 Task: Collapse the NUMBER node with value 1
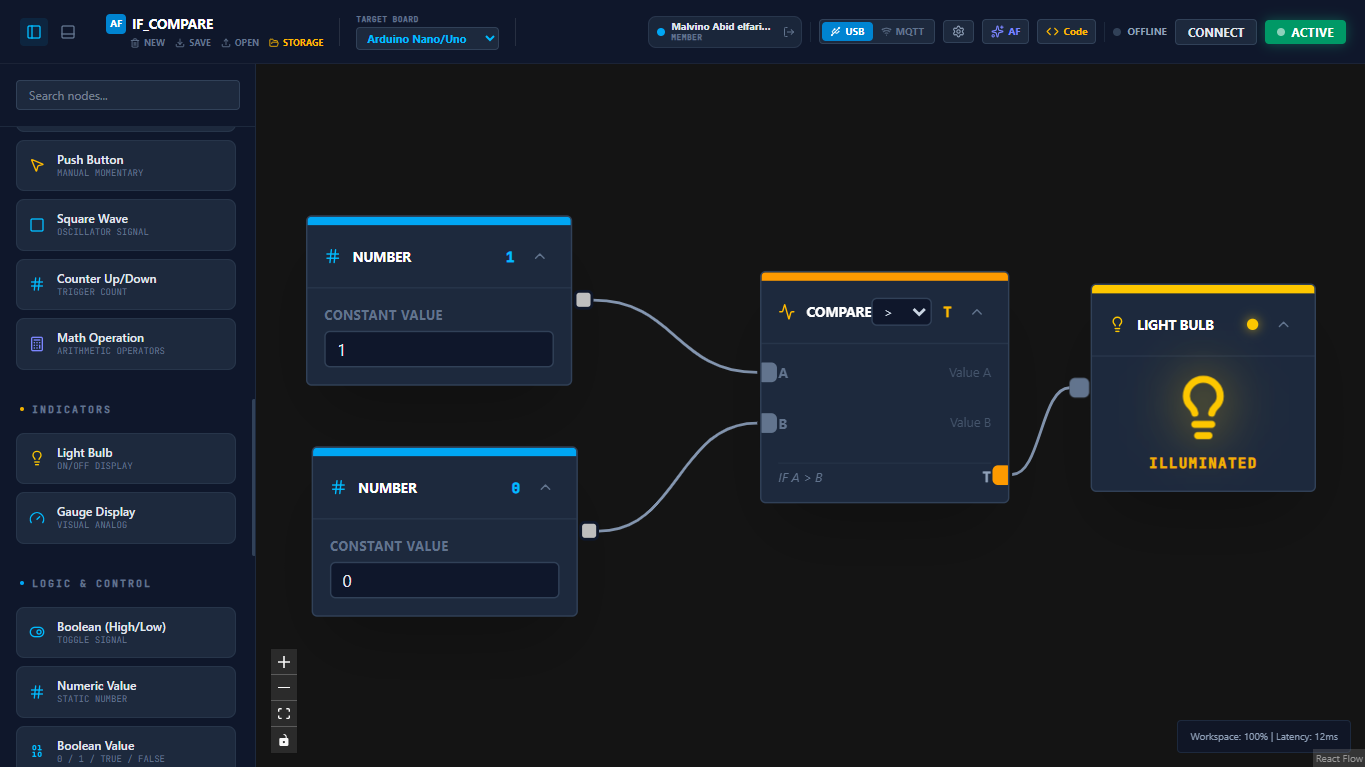point(540,257)
